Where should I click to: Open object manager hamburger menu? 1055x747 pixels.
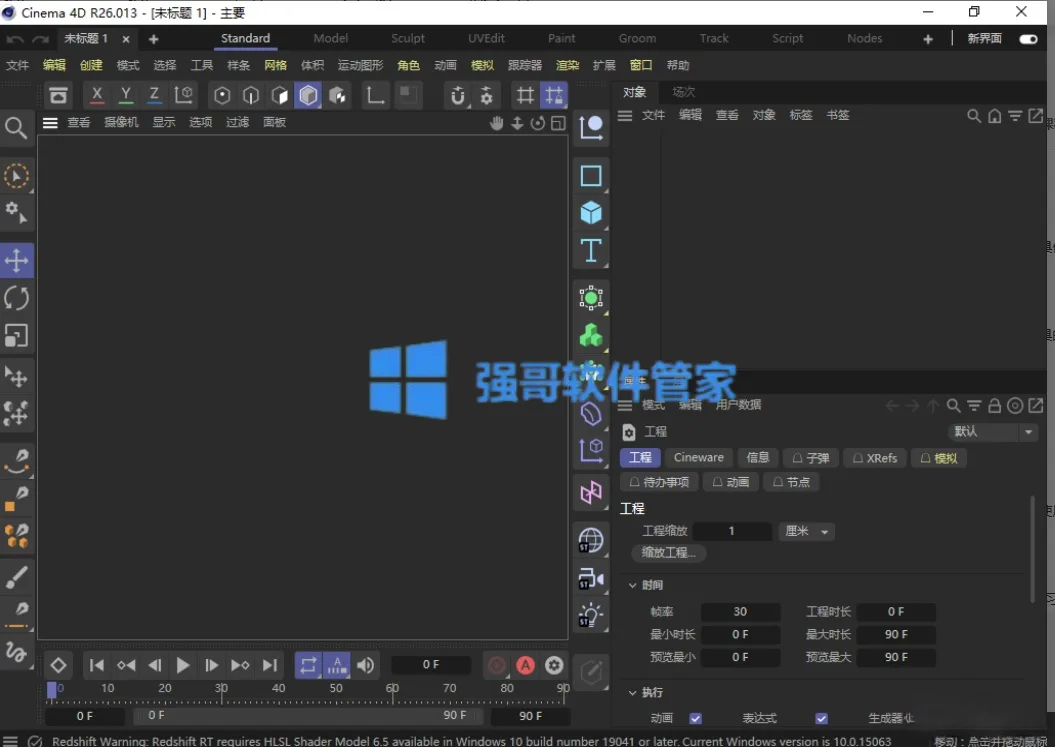pyautogui.click(x=625, y=116)
